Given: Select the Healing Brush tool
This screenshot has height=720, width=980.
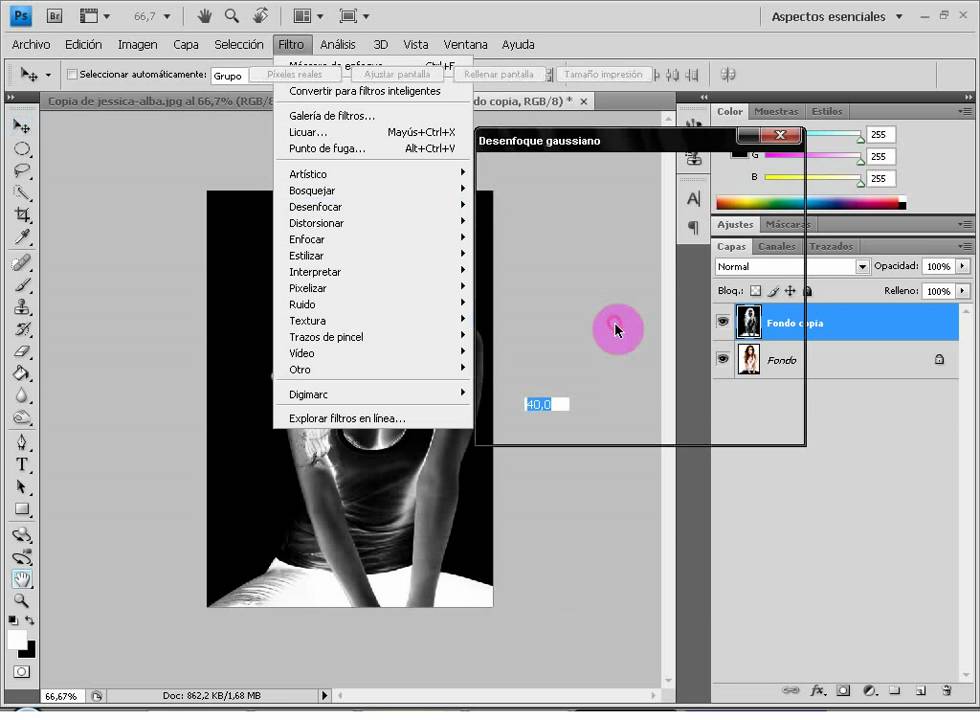Looking at the screenshot, I should coord(22,263).
